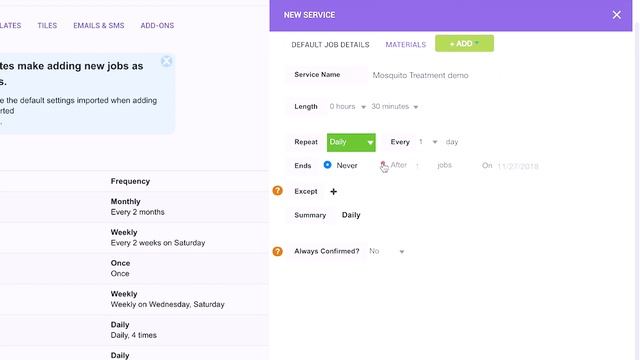Add an exception with the plus icon
The height and width of the screenshot is (360, 640).
pos(333,191)
